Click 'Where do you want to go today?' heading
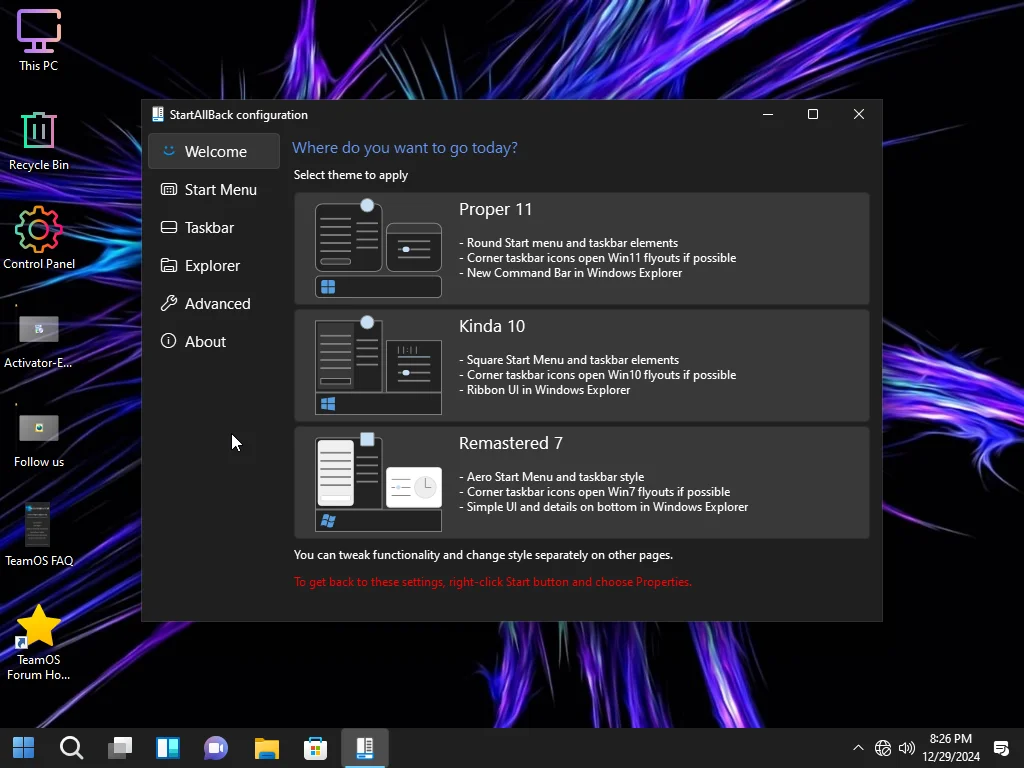This screenshot has height=768, width=1024. 405,148
